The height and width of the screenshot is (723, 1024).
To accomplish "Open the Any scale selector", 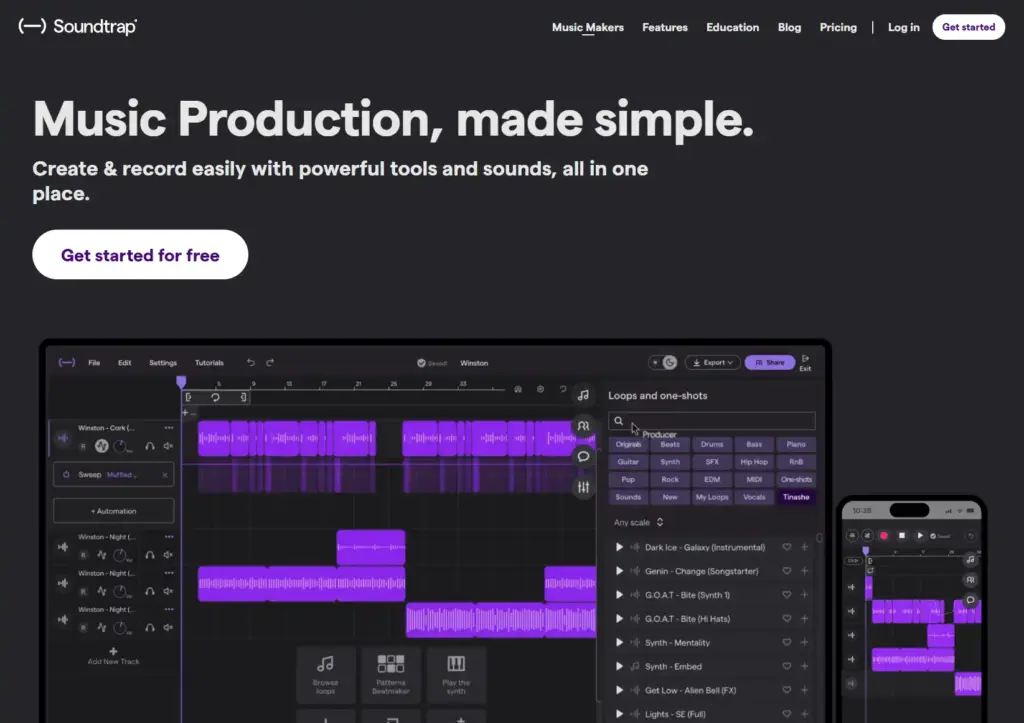I will click(x=638, y=522).
